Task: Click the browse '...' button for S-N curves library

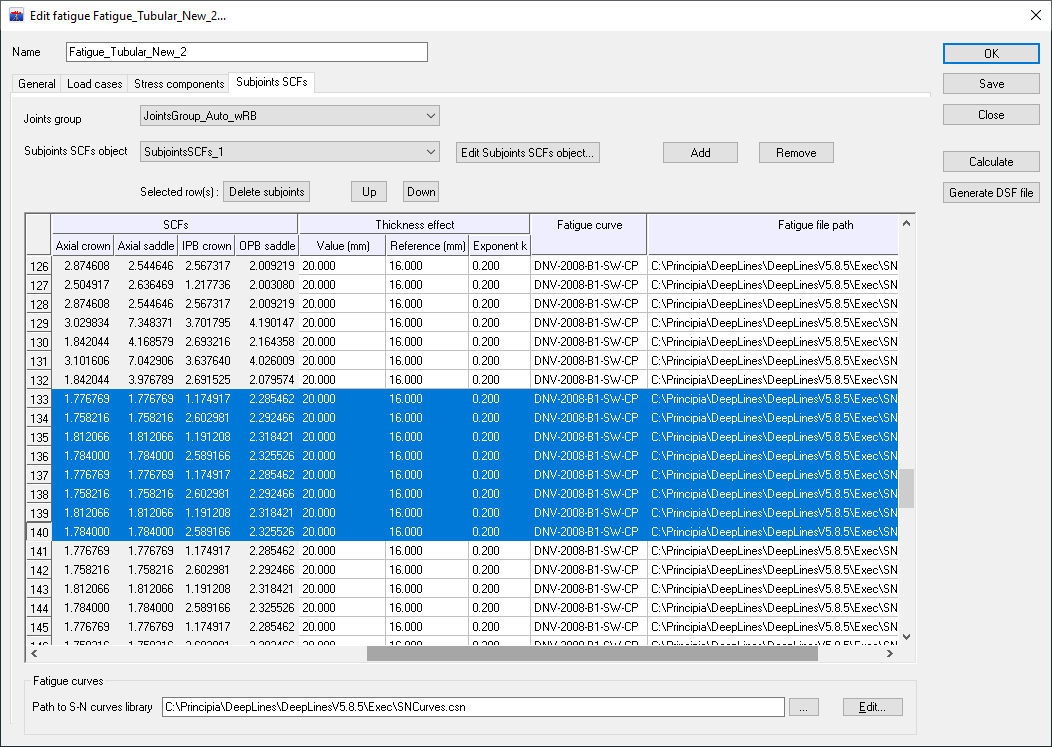Action: 803,707
